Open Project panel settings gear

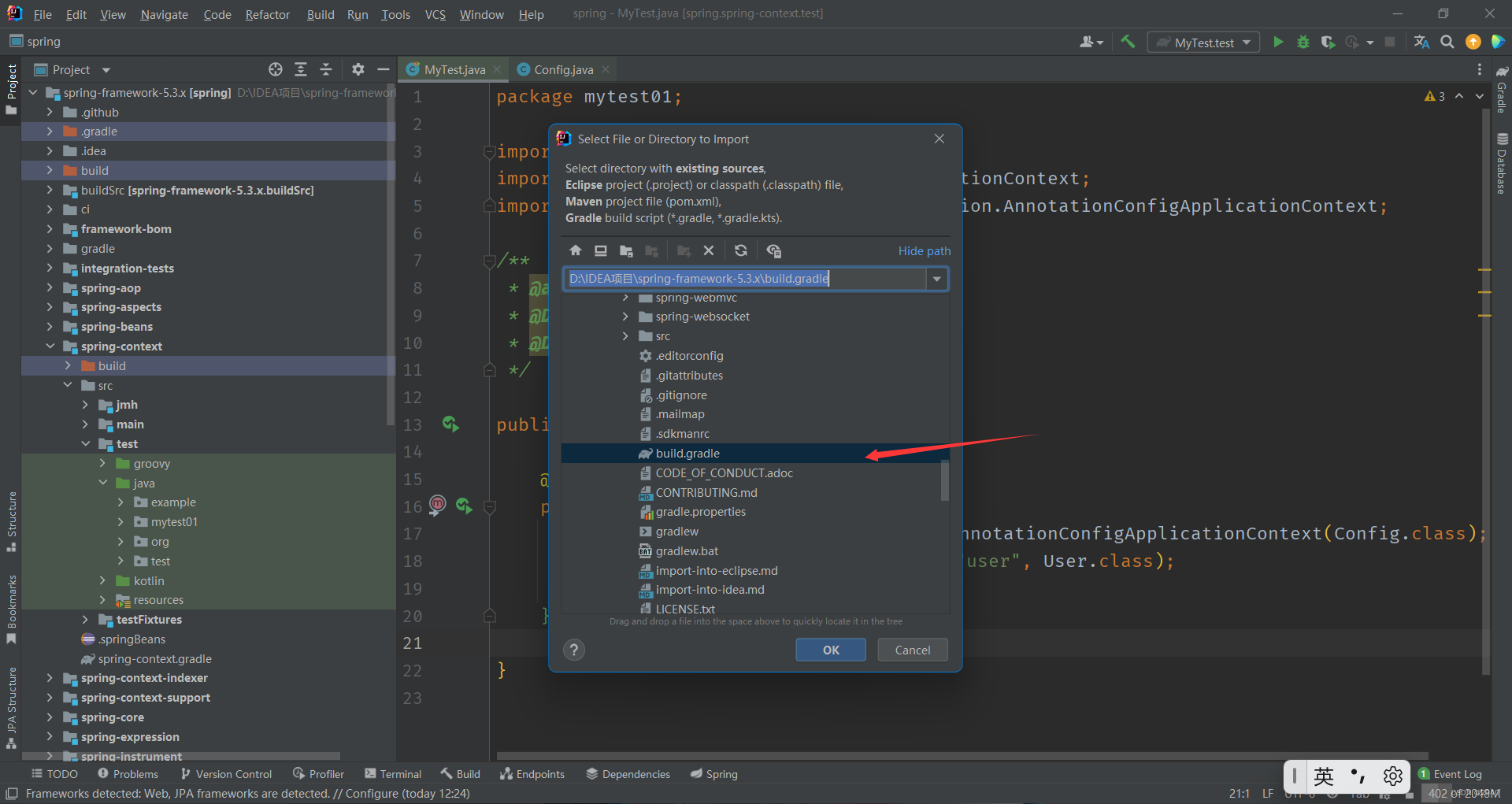[x=358, y=69]
